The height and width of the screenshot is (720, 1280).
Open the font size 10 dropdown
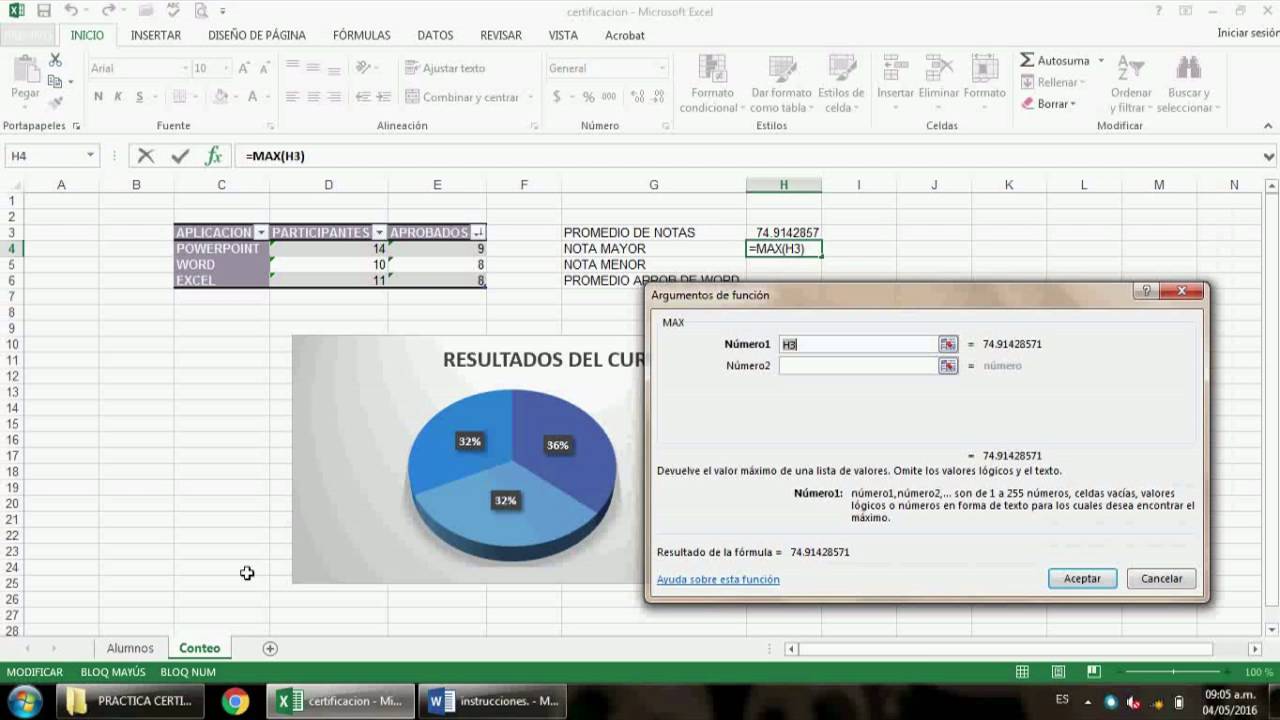228,68
